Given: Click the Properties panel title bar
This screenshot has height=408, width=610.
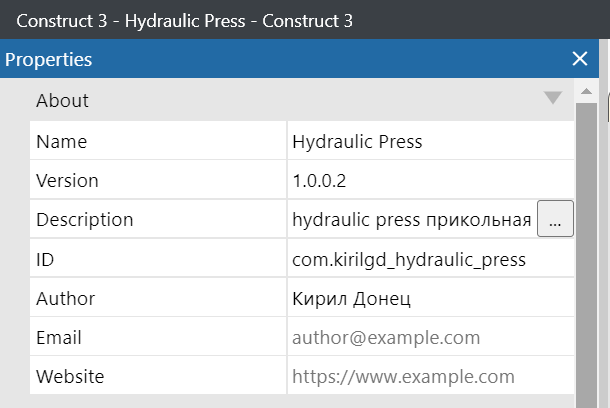Looking at the screenshot, I should point(299,59).
